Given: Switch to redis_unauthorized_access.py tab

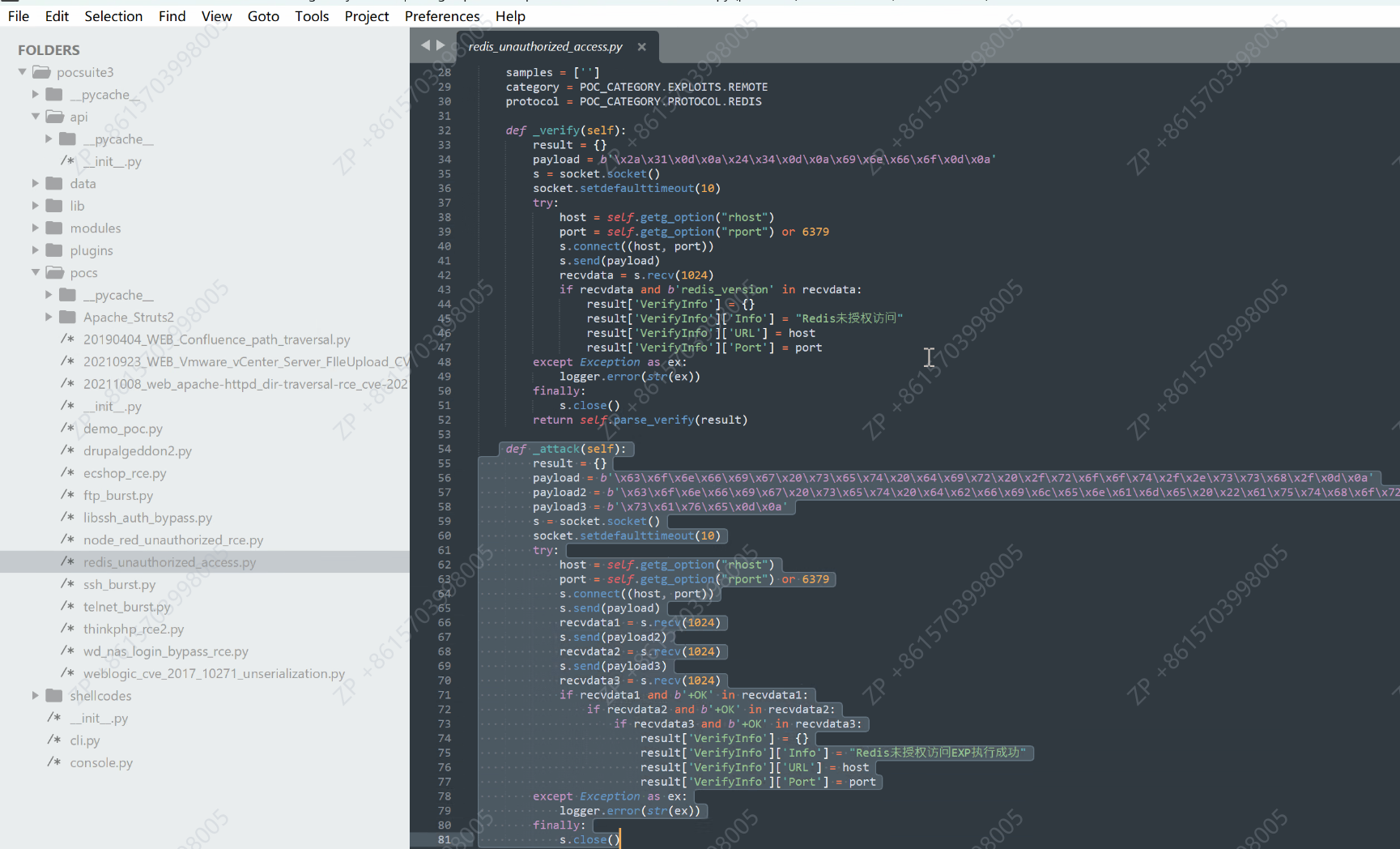Looking at the screenshot, I should tap(545, 47).
